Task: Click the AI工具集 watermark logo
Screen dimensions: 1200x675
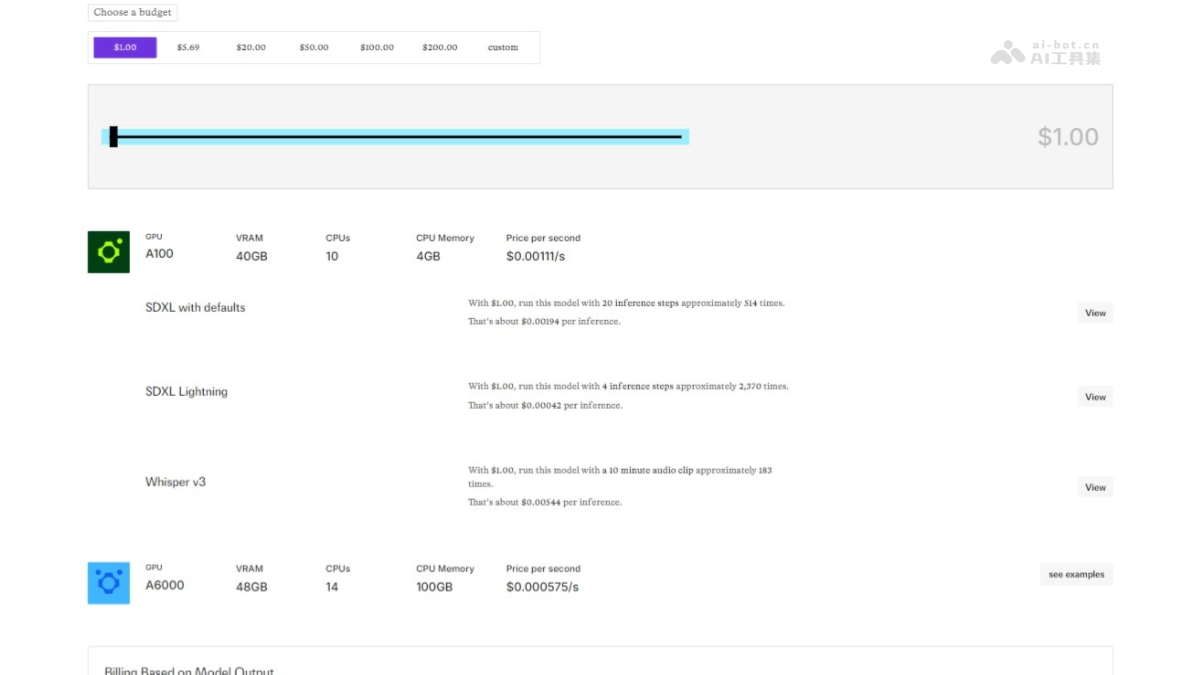Action: tap(1046, 52)
